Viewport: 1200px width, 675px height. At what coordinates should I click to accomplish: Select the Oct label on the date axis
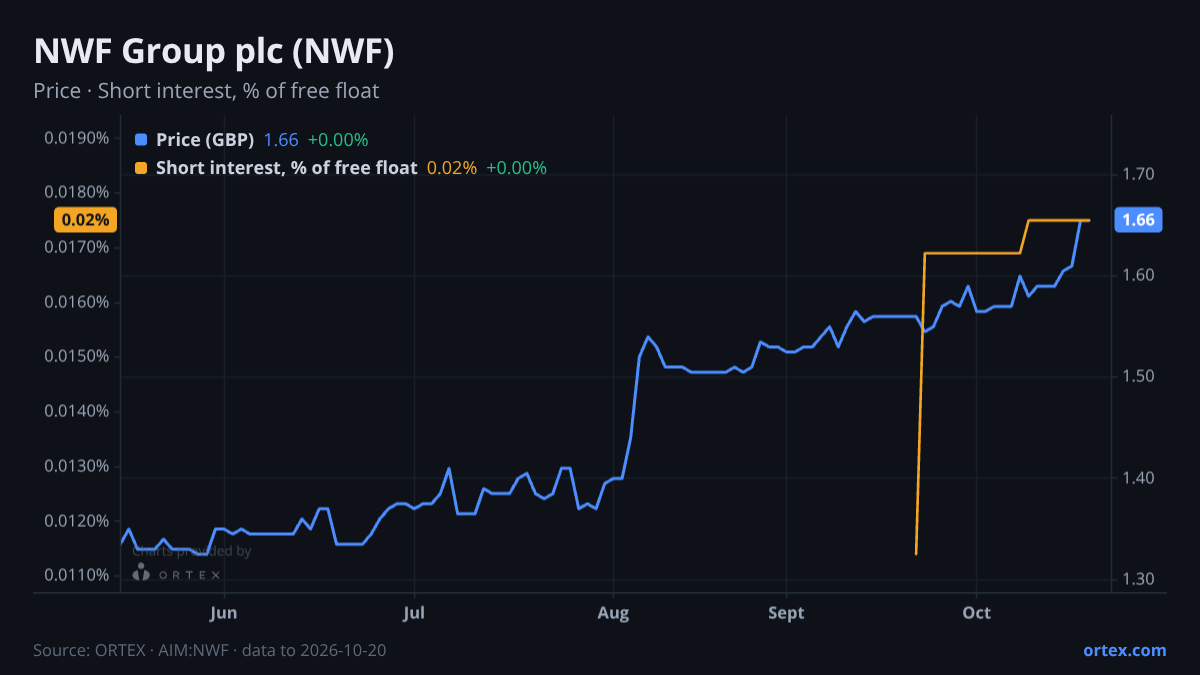pos(976,612)
